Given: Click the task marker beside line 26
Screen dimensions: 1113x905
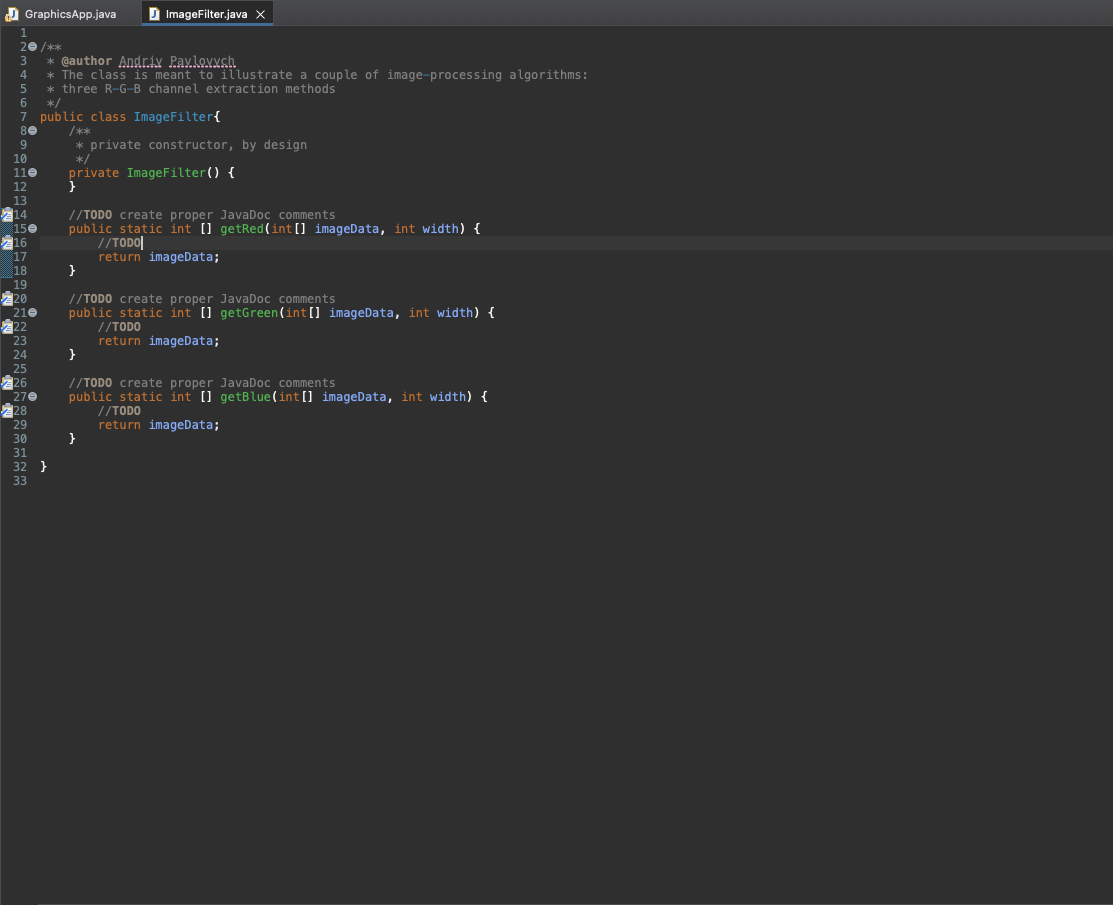Looking at the screenshot, I should (x=5, y=382).
